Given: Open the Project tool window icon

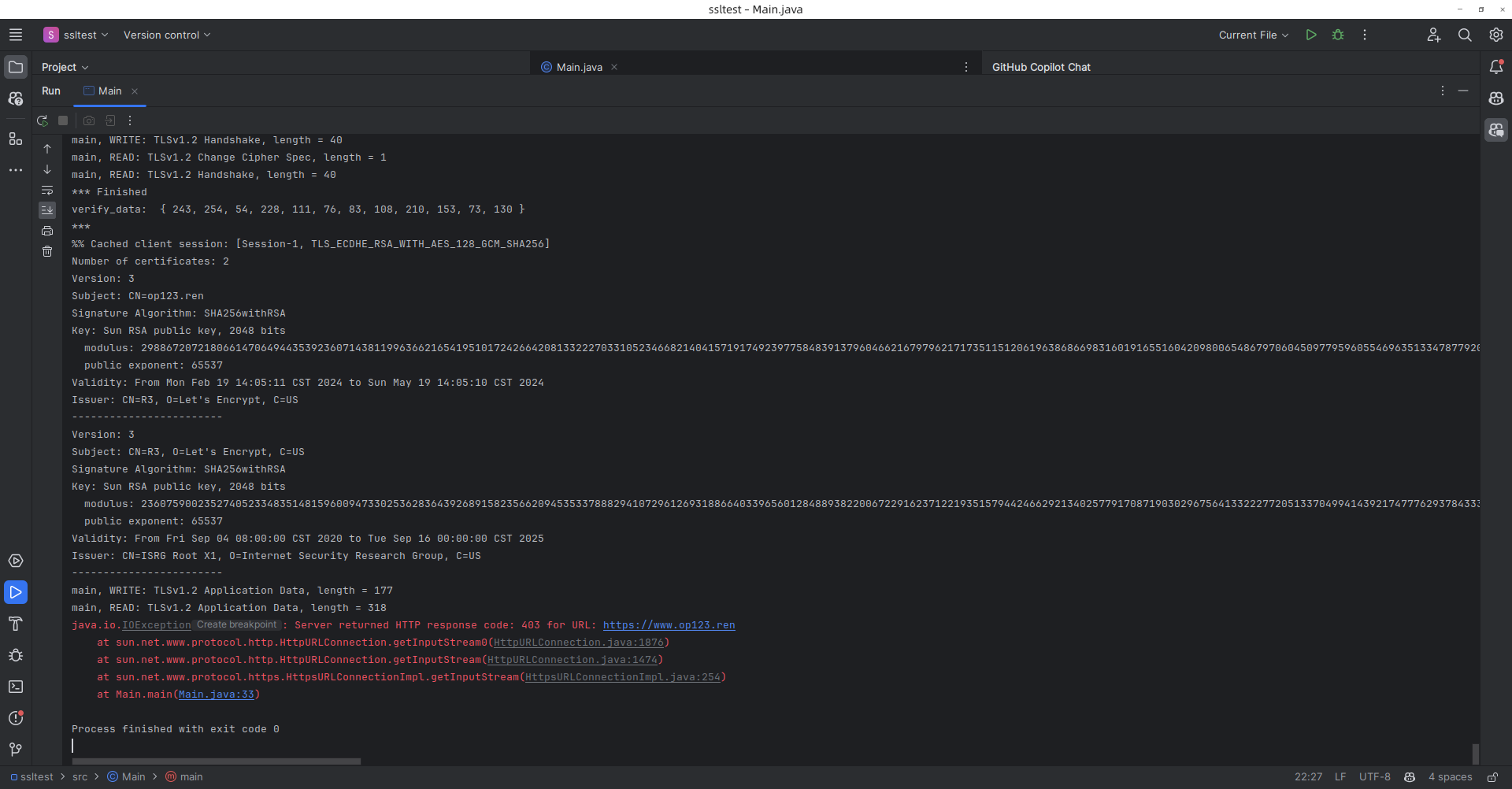Looking at the screenshot, I should (x=16, y=67).
